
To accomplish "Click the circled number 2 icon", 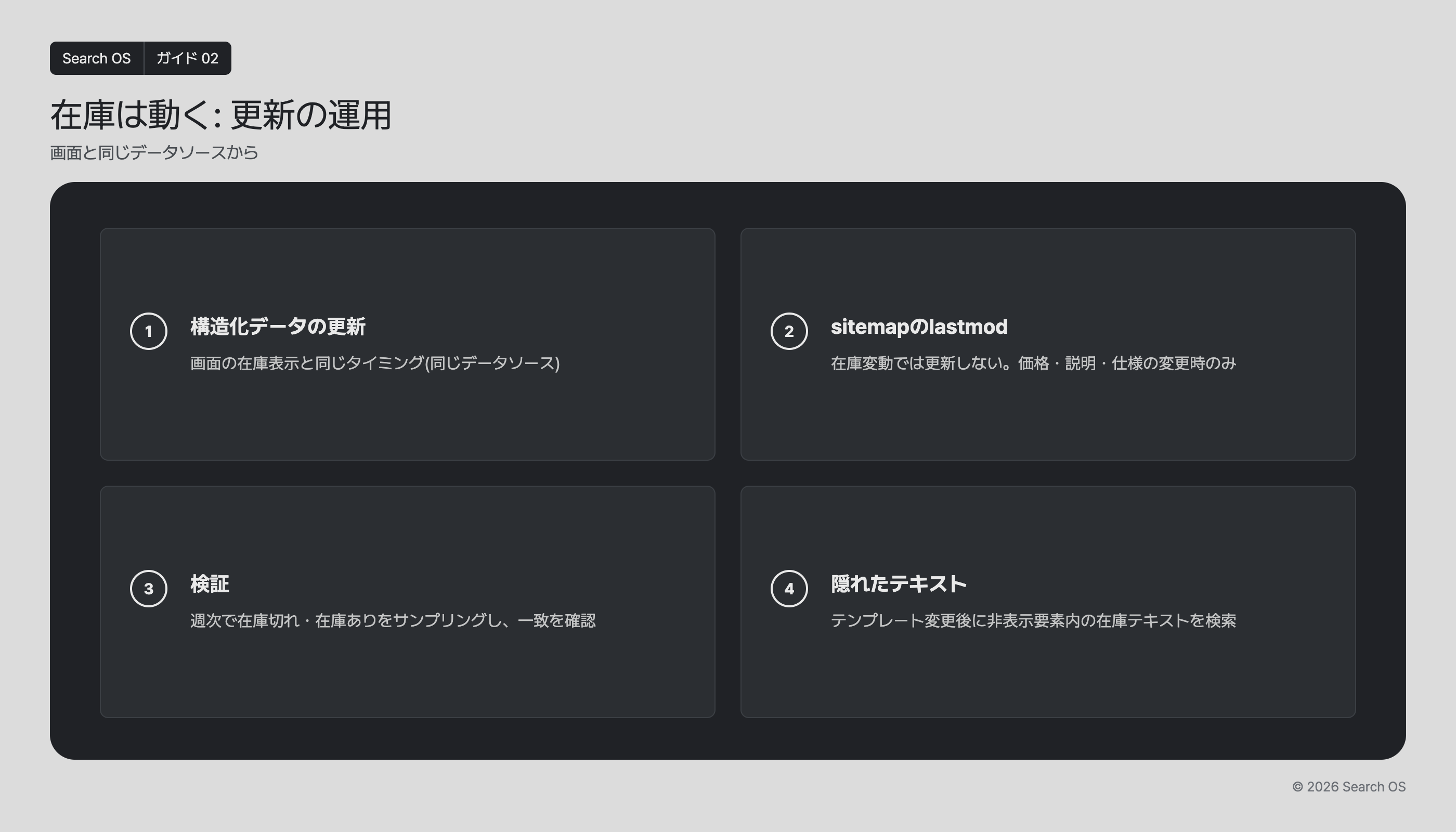I will pos(789,331).
